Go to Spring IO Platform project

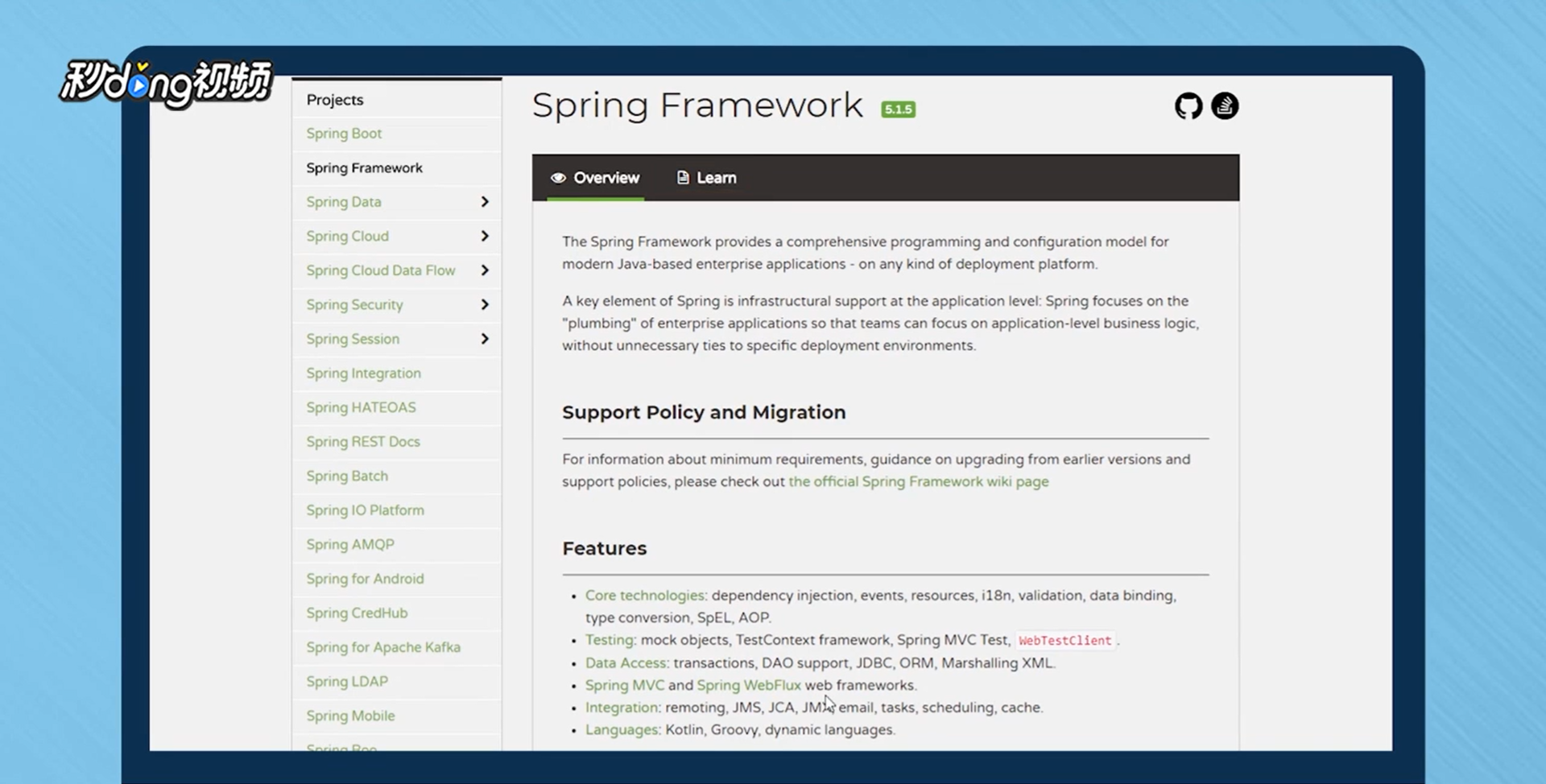pos(365,510)
